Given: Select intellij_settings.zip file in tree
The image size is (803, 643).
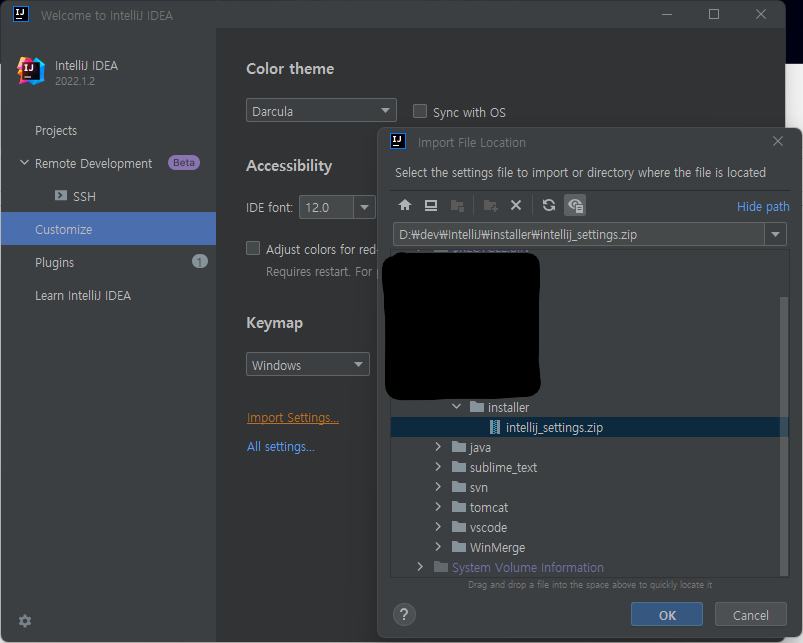Looking at the screenshot, I should click(x=589, y=427).
